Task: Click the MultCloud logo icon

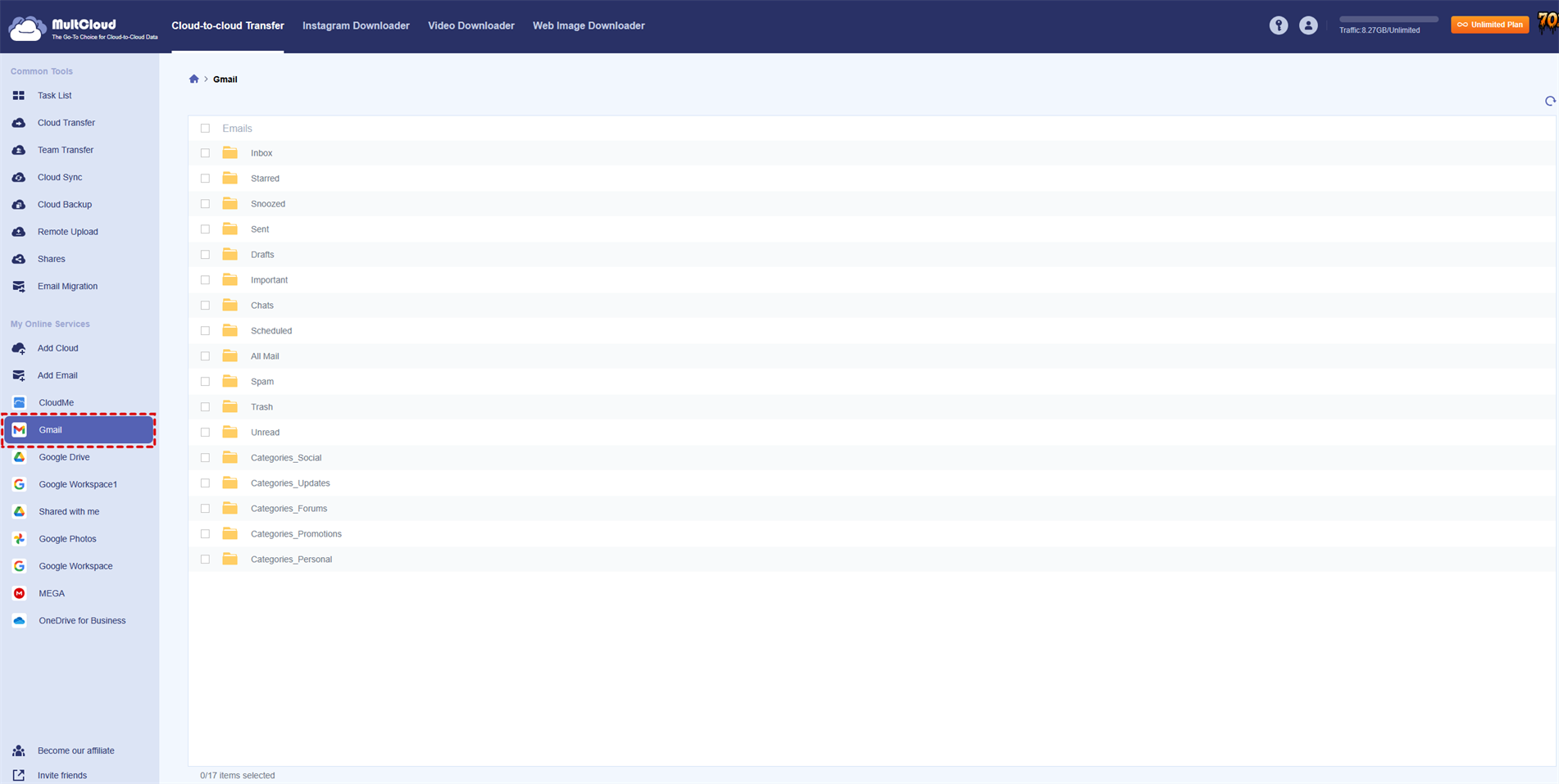Action: pyautogui.click(x=26, y=28)
